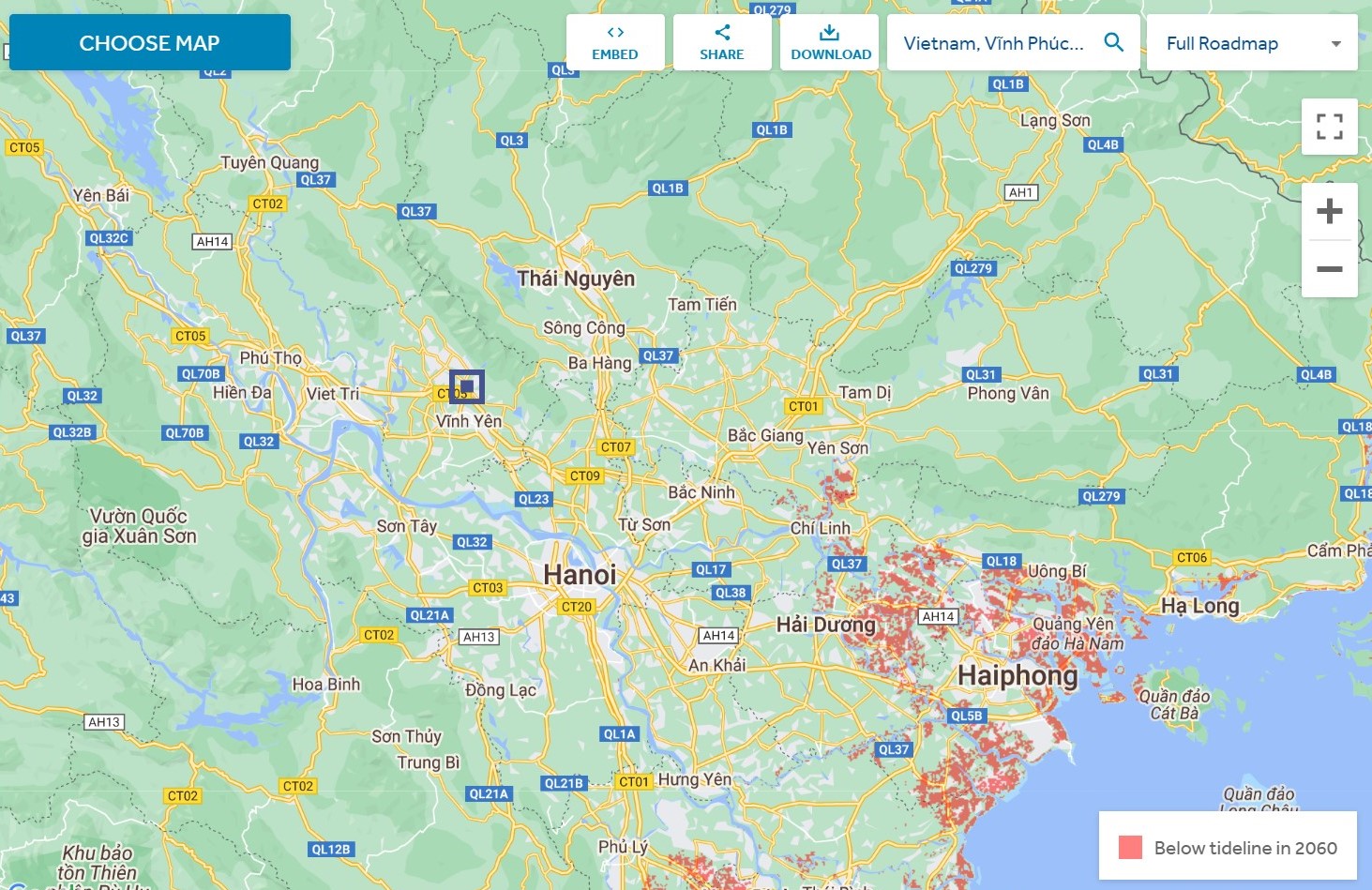Click the Lạng Sơn label
Viewport: 1372px width, 890px height.
pos(1055,120)
